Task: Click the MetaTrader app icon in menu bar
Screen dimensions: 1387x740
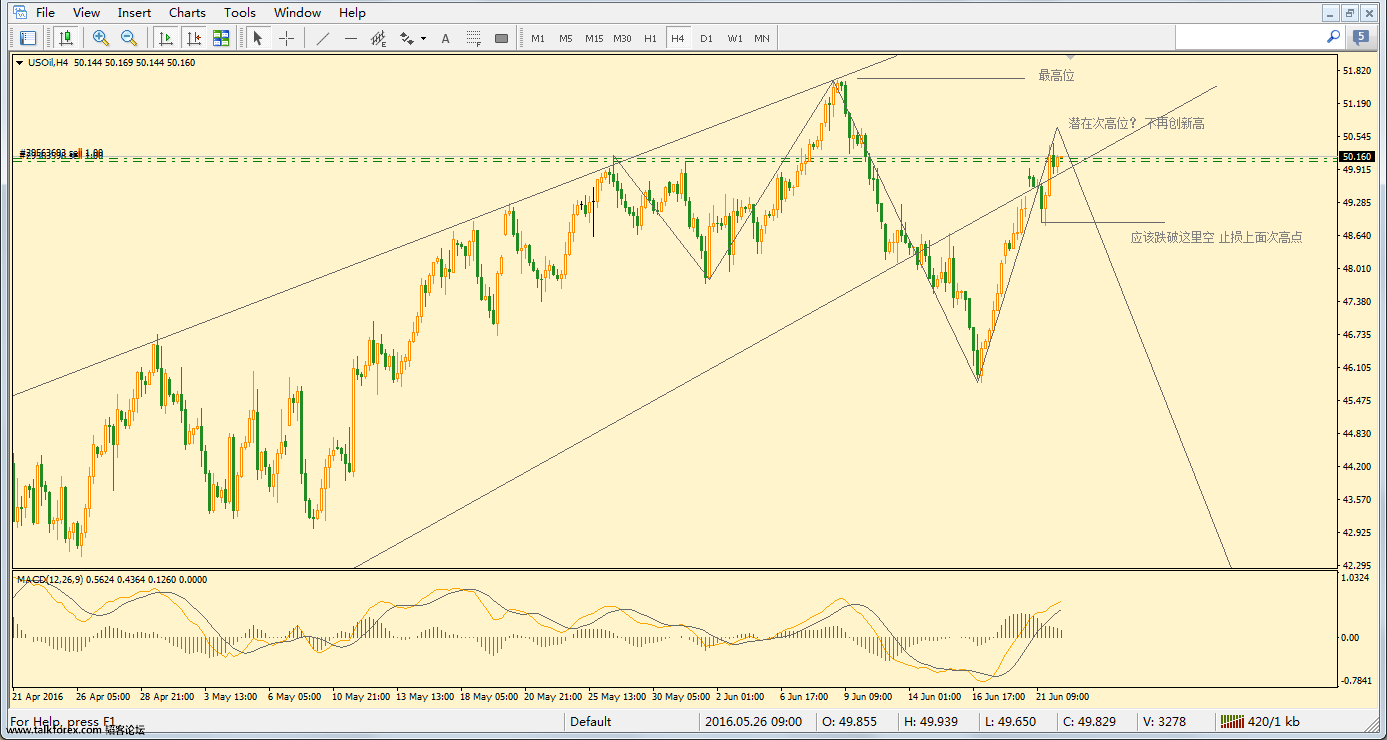Action: (x=18, y=12)
